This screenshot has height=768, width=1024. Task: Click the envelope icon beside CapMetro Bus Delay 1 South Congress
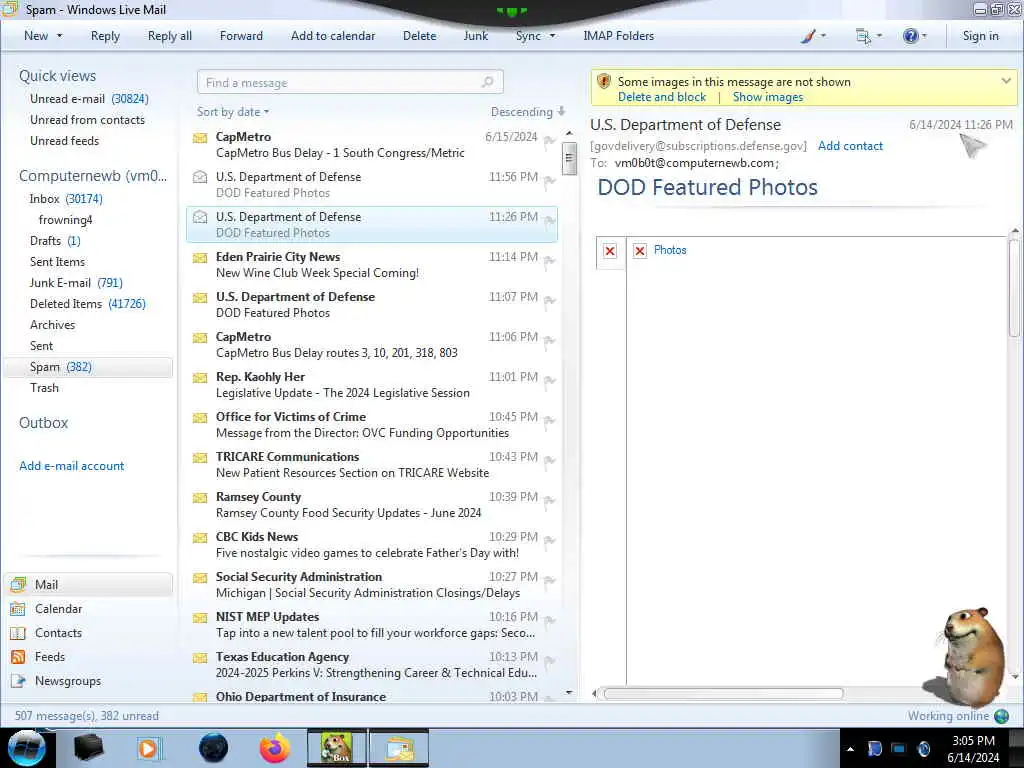[200, 138]
